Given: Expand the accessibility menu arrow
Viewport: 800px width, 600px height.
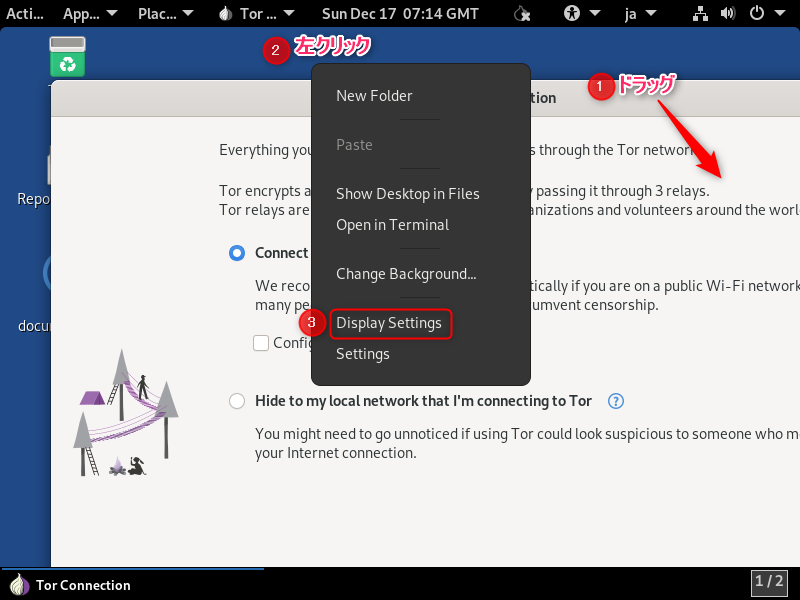Looking at the screenshot, I should pos(595,13).
